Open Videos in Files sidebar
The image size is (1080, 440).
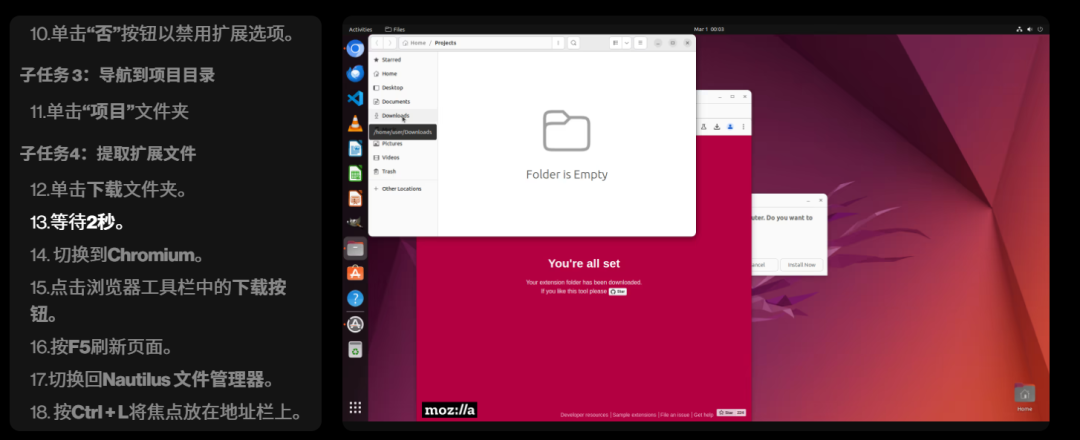click(403, 158)
